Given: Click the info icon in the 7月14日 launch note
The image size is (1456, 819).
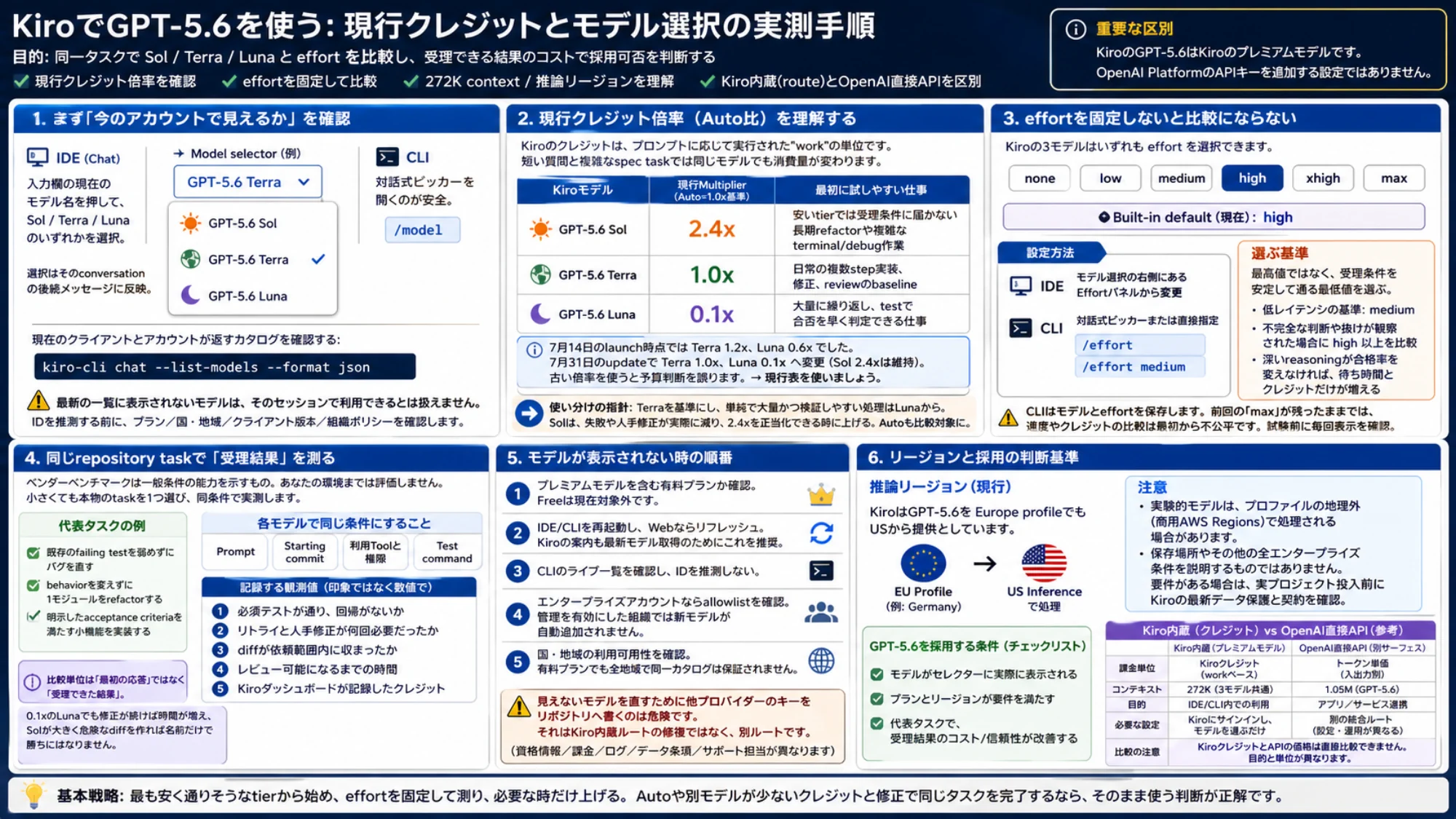Looking at the screenshot, I should click(x=534, y=349).
